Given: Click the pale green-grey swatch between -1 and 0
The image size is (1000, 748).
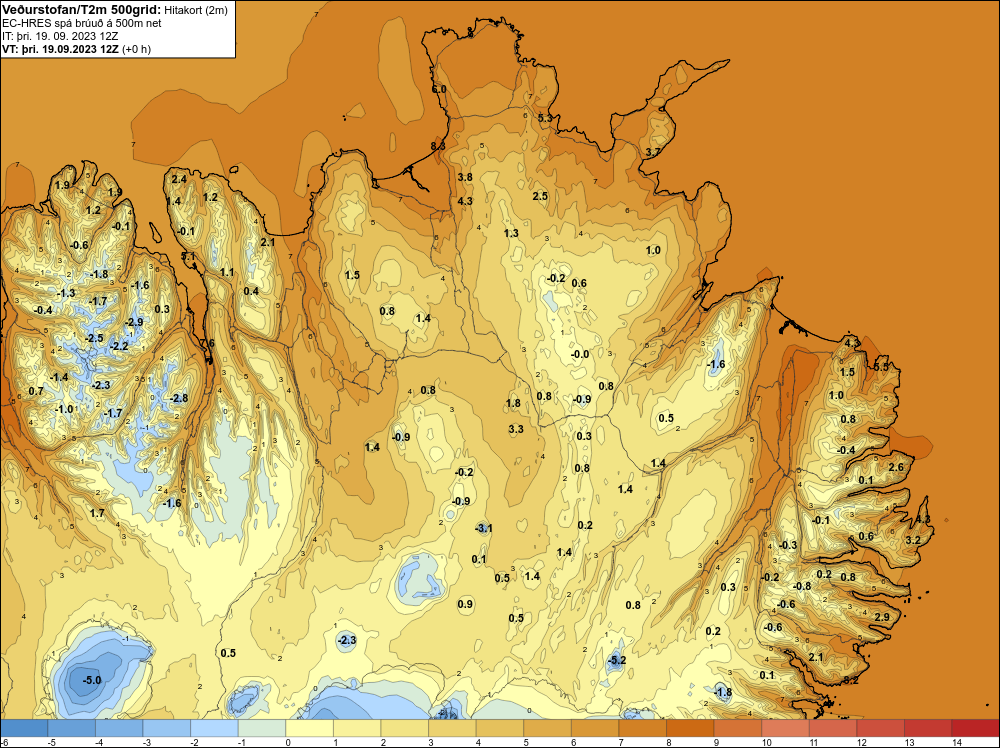Looking at the screenshot, I should (x=262, y=728).
